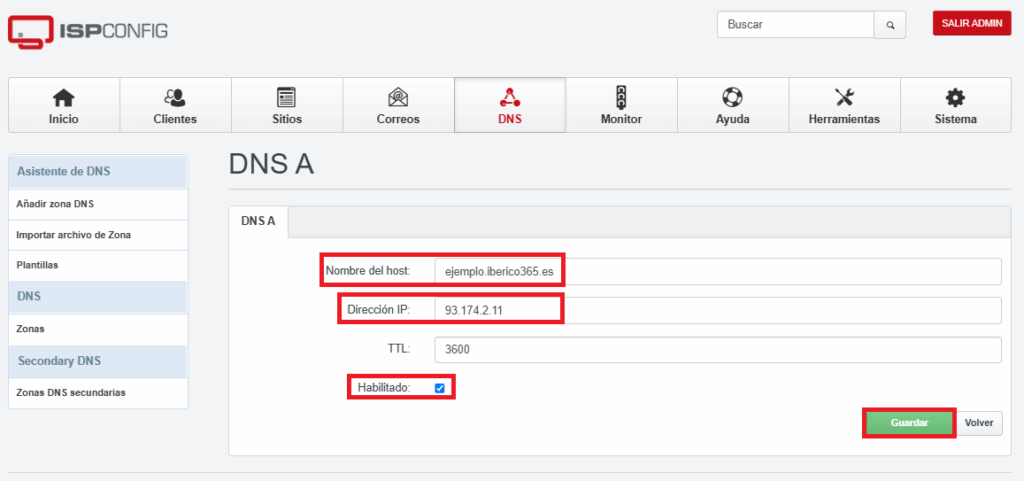Click the Volver button
The width and height of the screenshot is (1024, 481).
point(979,423)
